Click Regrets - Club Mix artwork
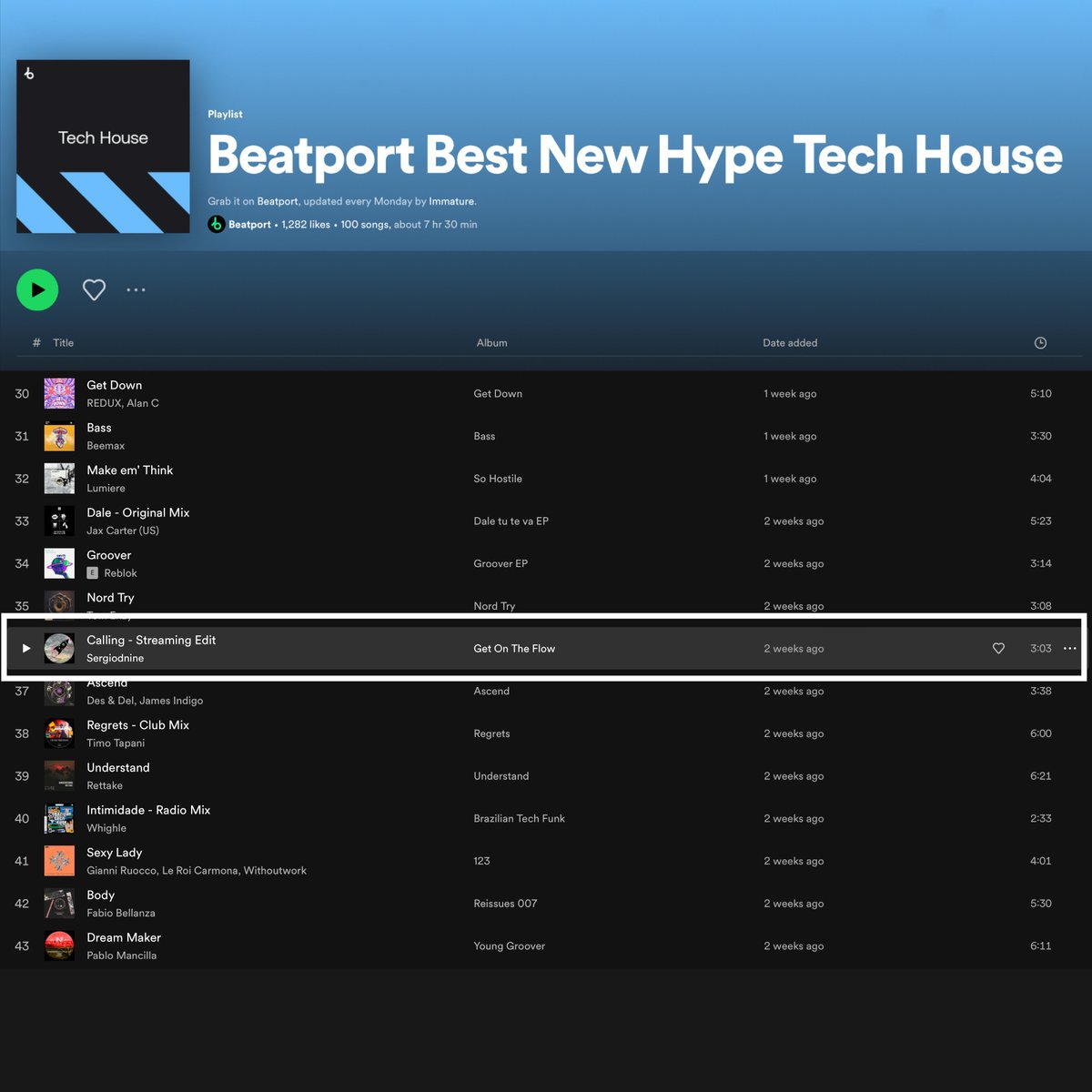Image resolution: width=1092 pixels, height=1092 pixels. click(59, 733)
